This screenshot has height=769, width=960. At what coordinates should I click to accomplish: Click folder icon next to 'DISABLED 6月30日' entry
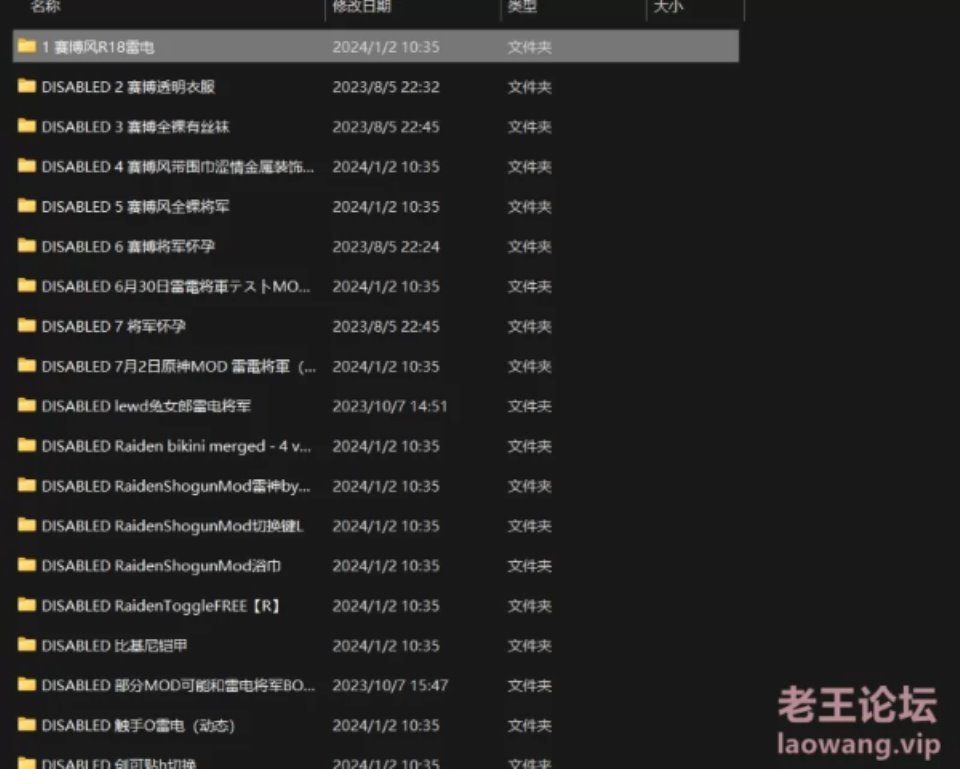(27, 285)
